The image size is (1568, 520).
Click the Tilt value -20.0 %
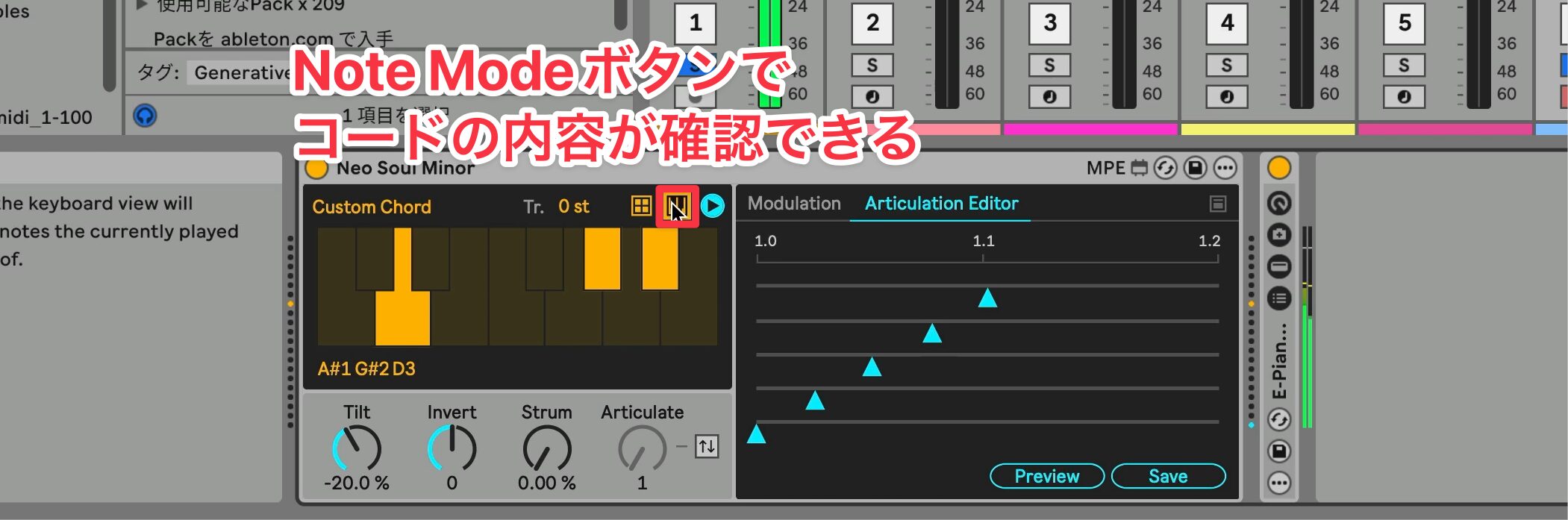coord(357,483)
